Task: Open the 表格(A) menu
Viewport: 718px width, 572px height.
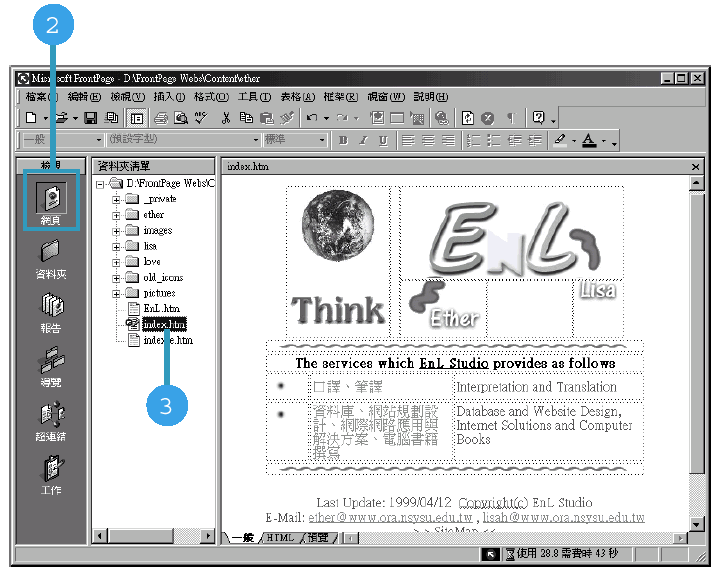Action: 298,97
